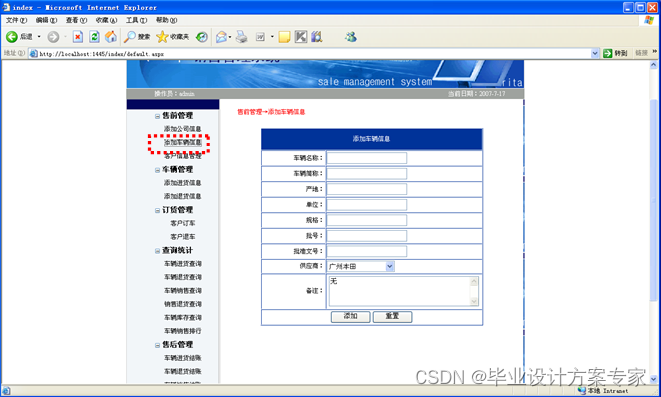Screen dimensions: 661x397
Task: Open the Mail envelope icon
Action: coord(221,37)
